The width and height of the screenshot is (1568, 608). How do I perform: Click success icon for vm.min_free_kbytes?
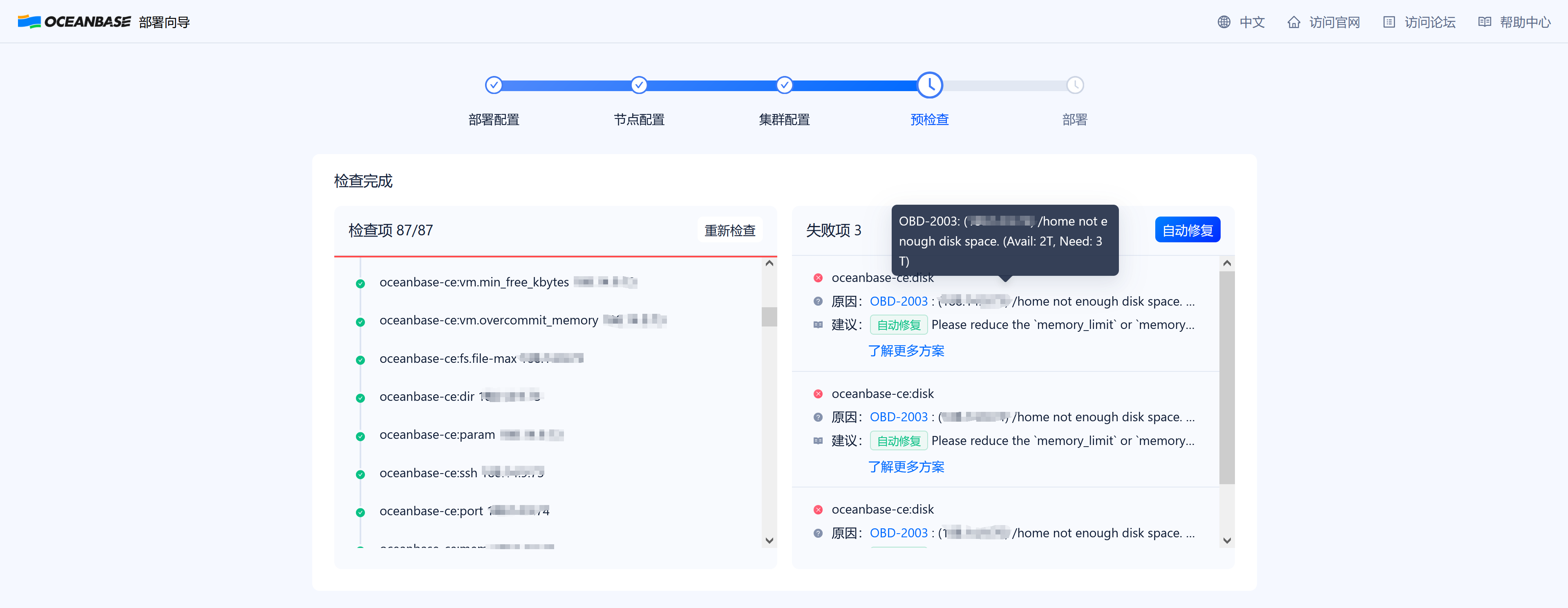[x=360, y=283]
